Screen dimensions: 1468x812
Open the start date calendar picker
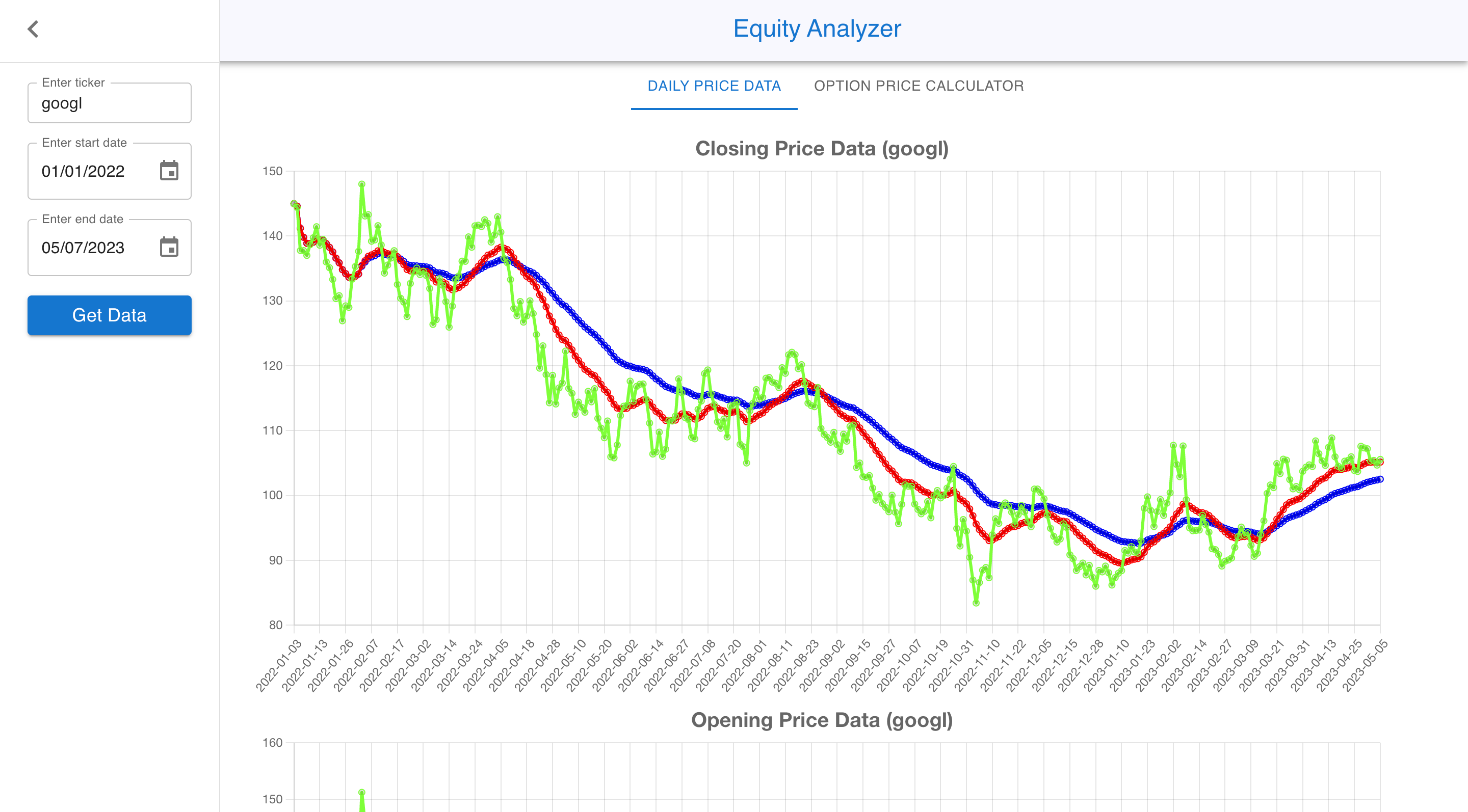pos(169,171)
